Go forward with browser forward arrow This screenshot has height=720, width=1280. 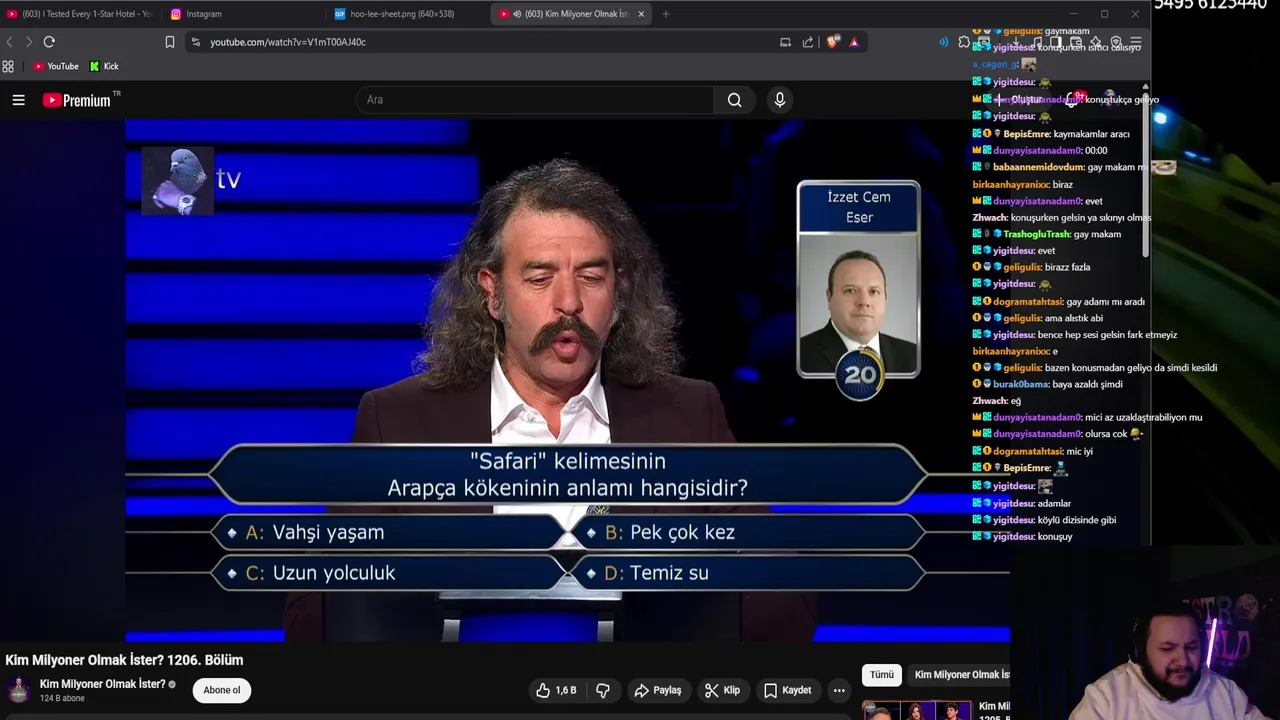(29, 42)
